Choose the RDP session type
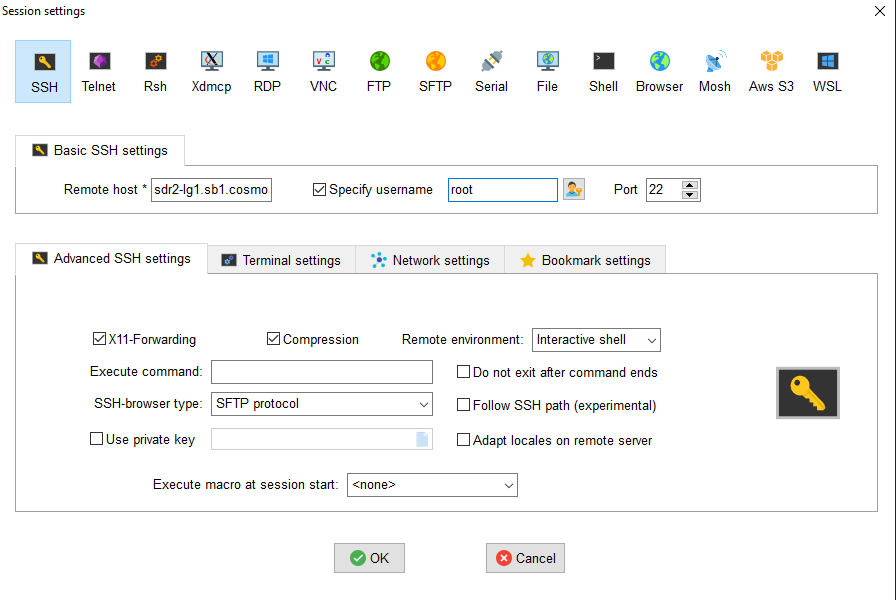 (267, 71)
